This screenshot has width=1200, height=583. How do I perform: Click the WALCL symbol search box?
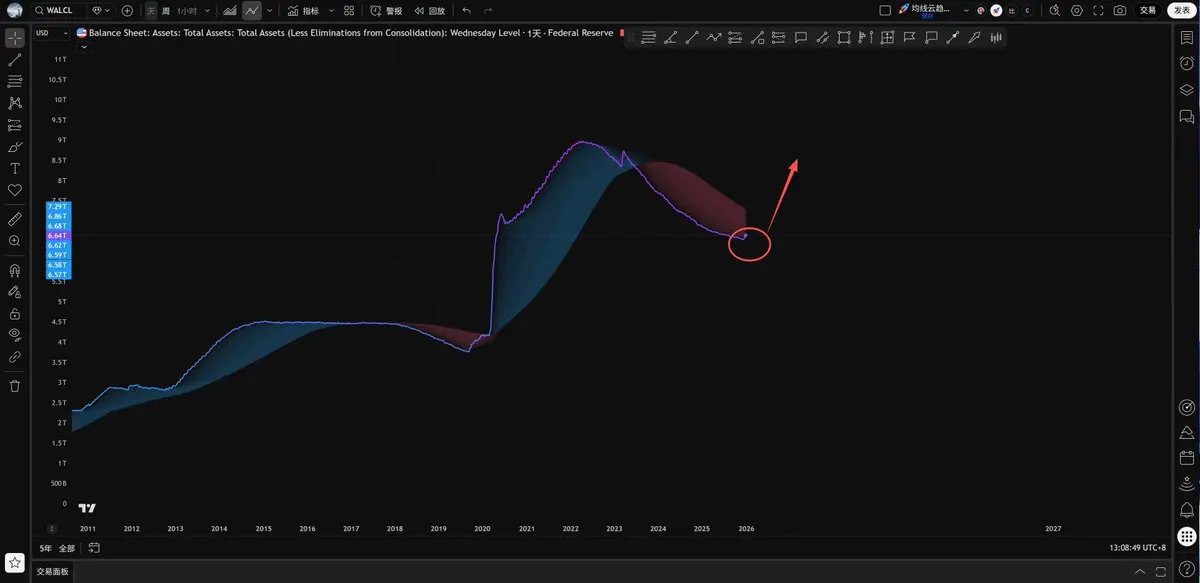point(58,10)
